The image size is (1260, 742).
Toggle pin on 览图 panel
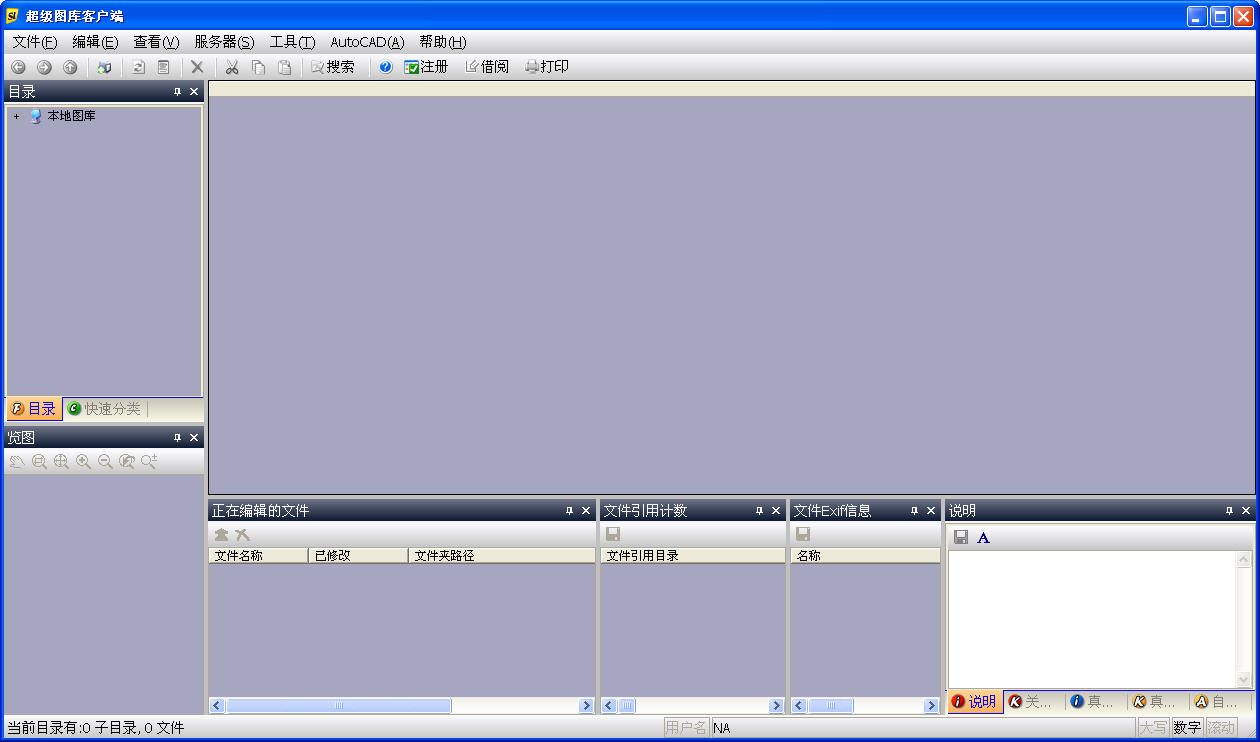point(177,438)
